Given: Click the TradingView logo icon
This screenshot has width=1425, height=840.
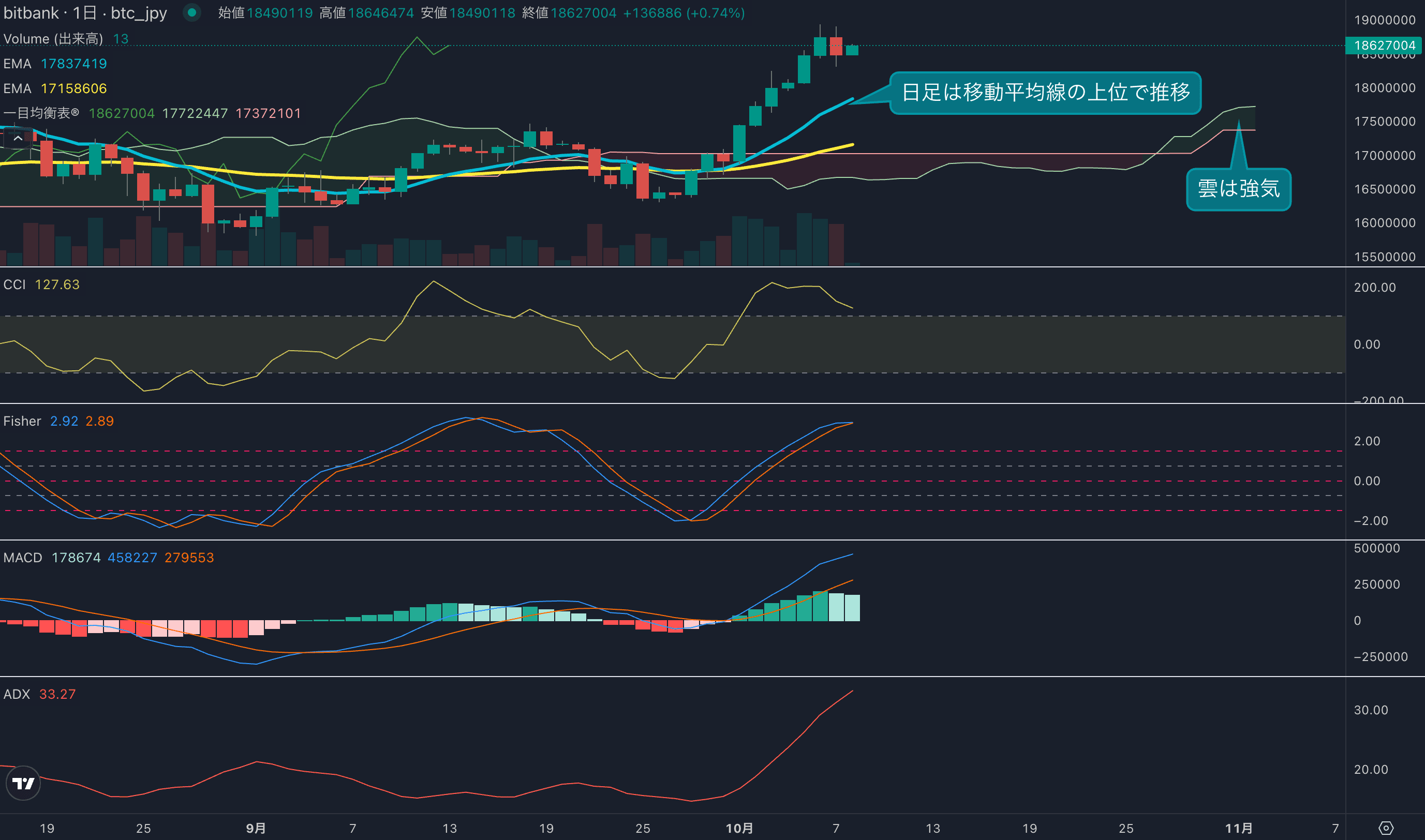Looking at the screenshot, I should (x=23, y=784).
